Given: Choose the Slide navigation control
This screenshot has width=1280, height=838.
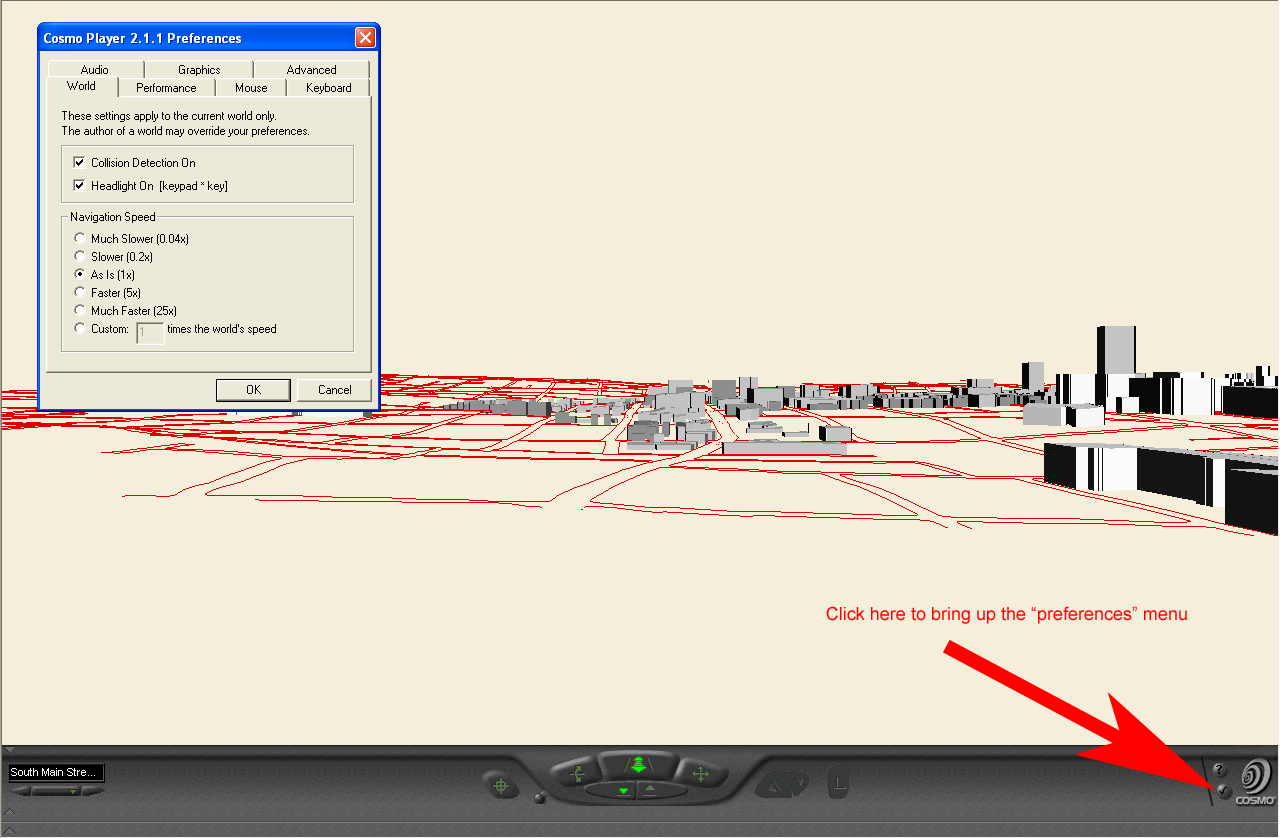Looking at the screenshot, I should click(700, 773).
